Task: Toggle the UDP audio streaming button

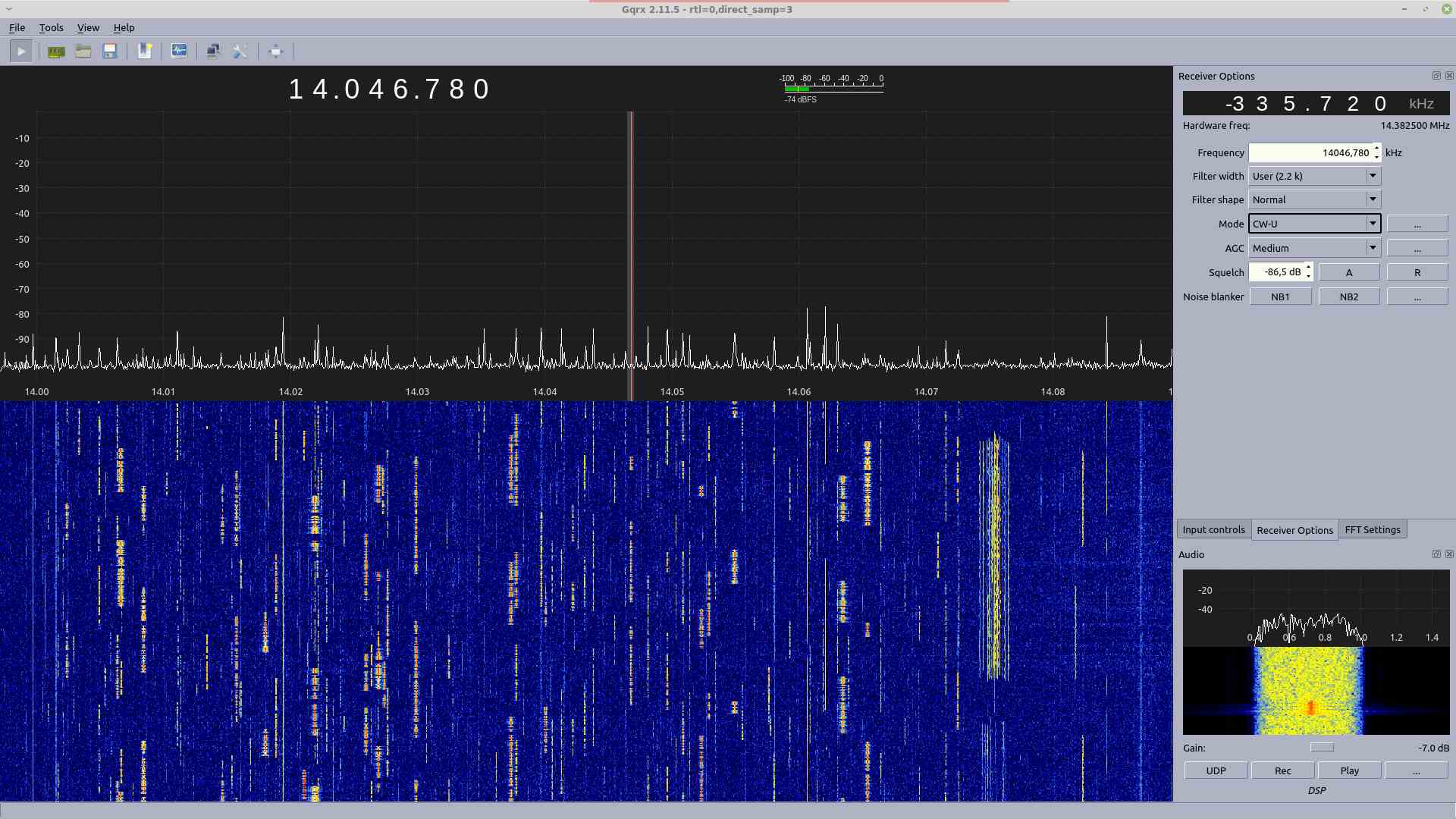Action: pos(1216,770)
